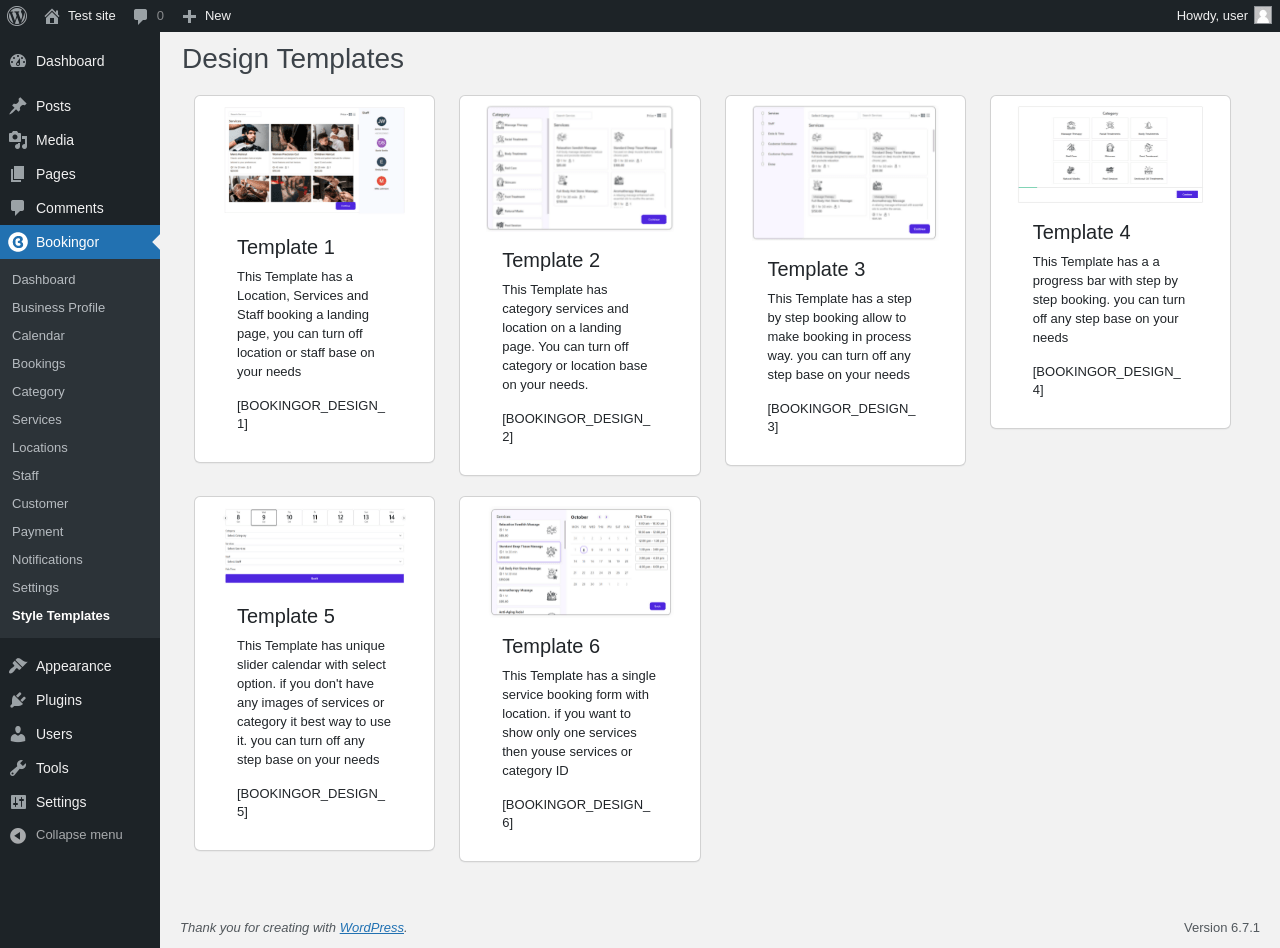Open the Media menu
Image resolution: width=1280 pixels, height=948 pixels.
[x=55, y=140]
